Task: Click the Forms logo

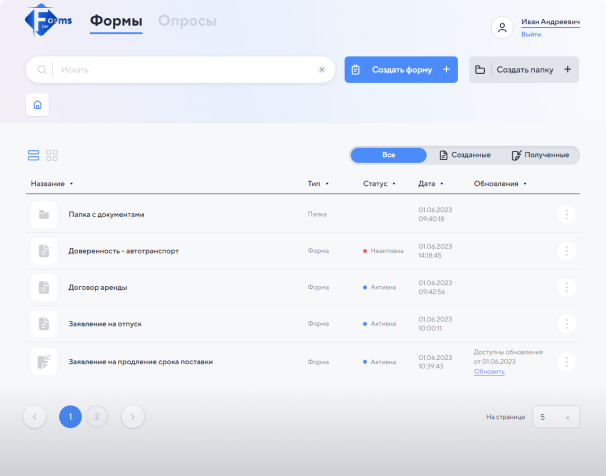Action: (47, 22)
